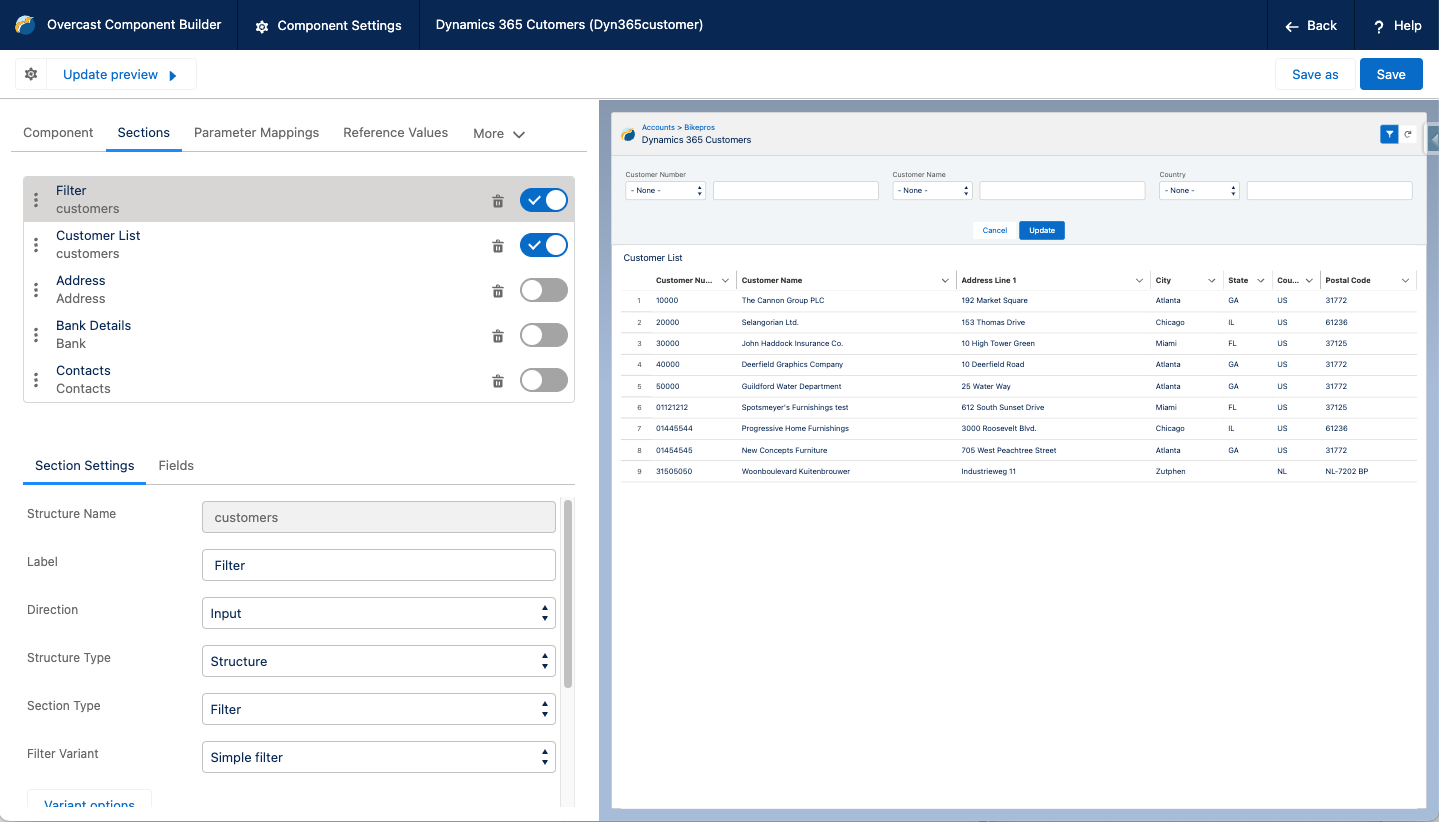This screenshot has height=822, width=1439.
Task: Open the Bikepros breadcrumb link
Action: point(699,128)
